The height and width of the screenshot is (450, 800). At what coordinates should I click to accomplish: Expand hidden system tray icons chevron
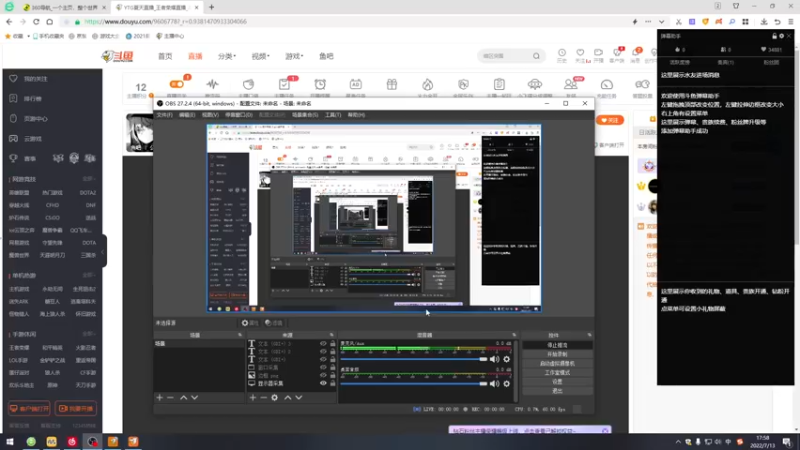click(678, 442)
